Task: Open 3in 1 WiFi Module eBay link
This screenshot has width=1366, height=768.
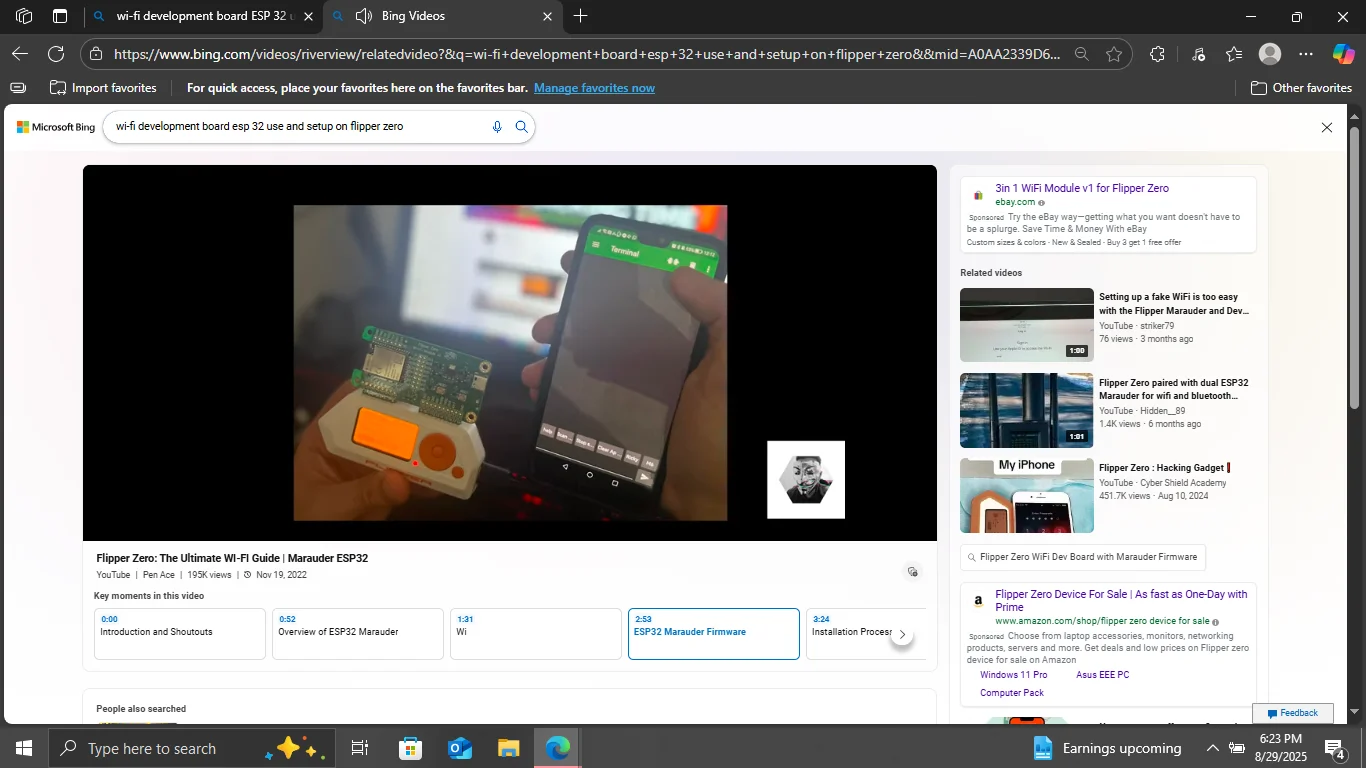Action: pos(1082,188)
